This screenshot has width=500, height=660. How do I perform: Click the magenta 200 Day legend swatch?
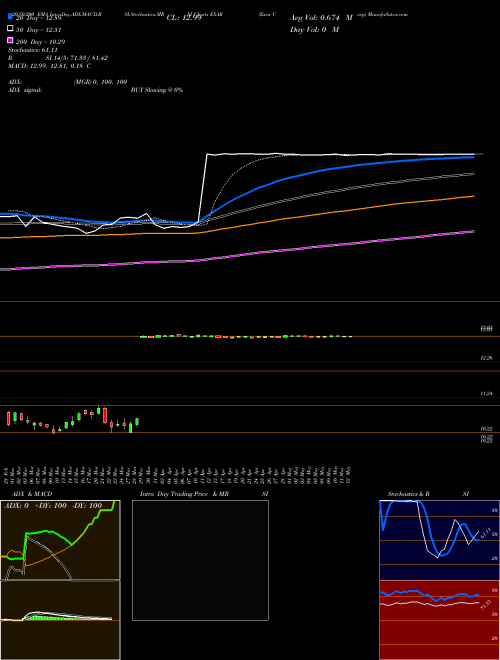[10, 40]
